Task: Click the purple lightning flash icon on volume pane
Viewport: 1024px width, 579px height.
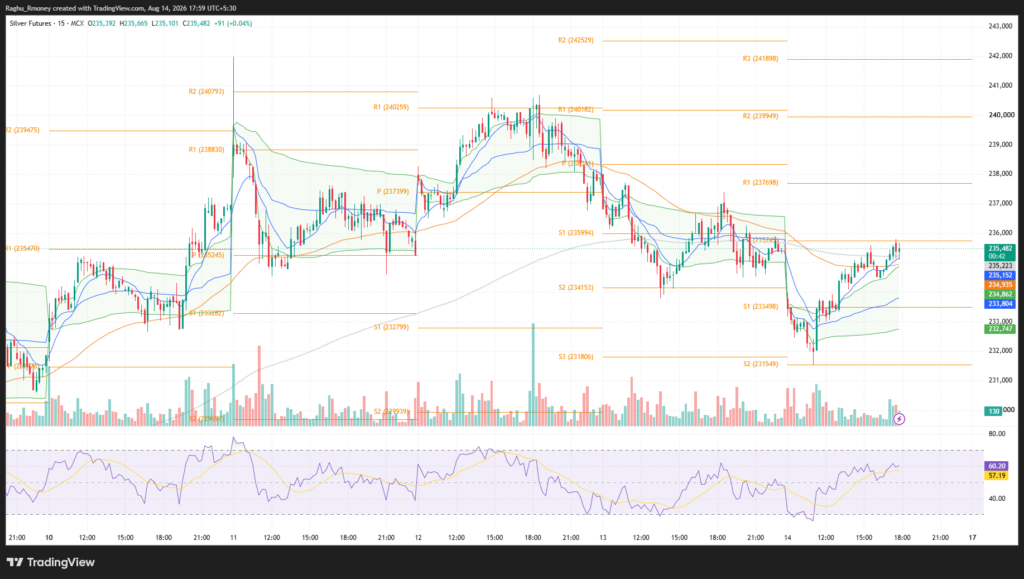Action: (x=899, y=419)
